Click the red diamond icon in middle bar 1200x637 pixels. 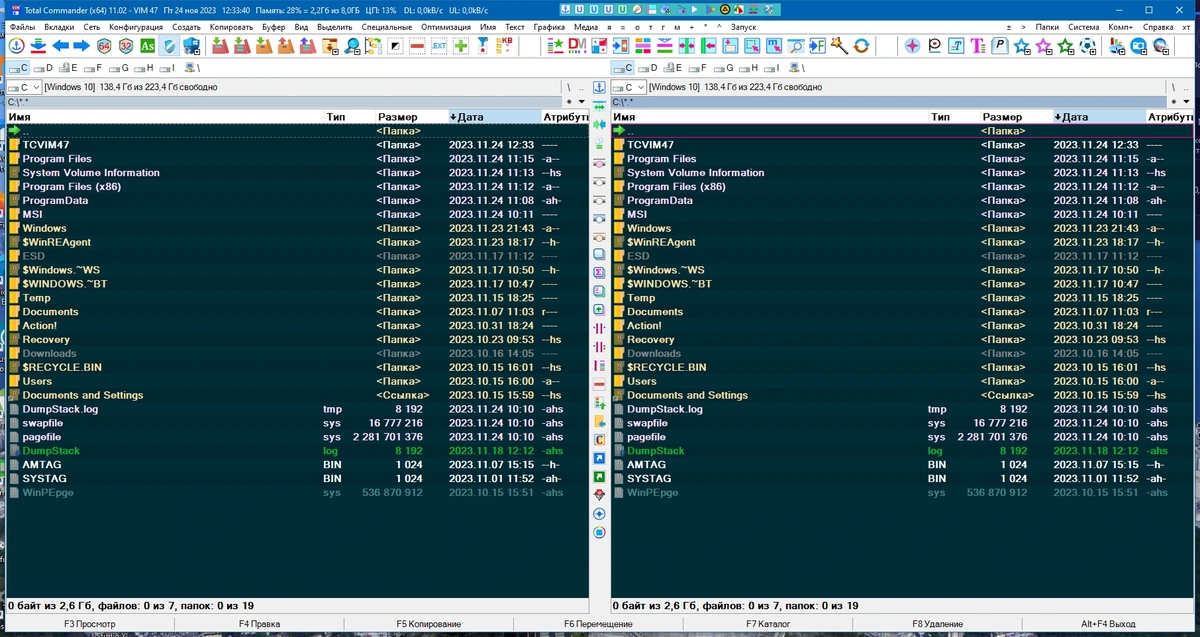(x=599, y=494)
